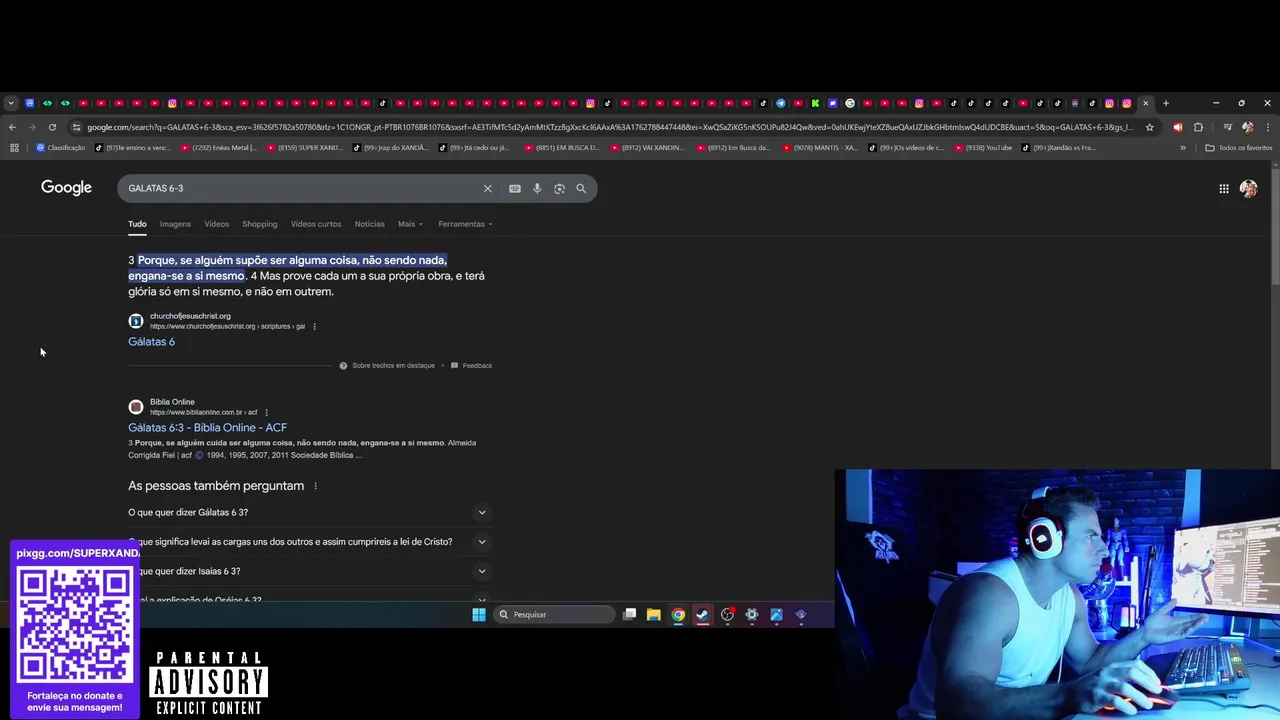The height and width of the screenshot is (720, 1280).
Task: Switch to the Shopping tab
Action: [x=260, y=224]
